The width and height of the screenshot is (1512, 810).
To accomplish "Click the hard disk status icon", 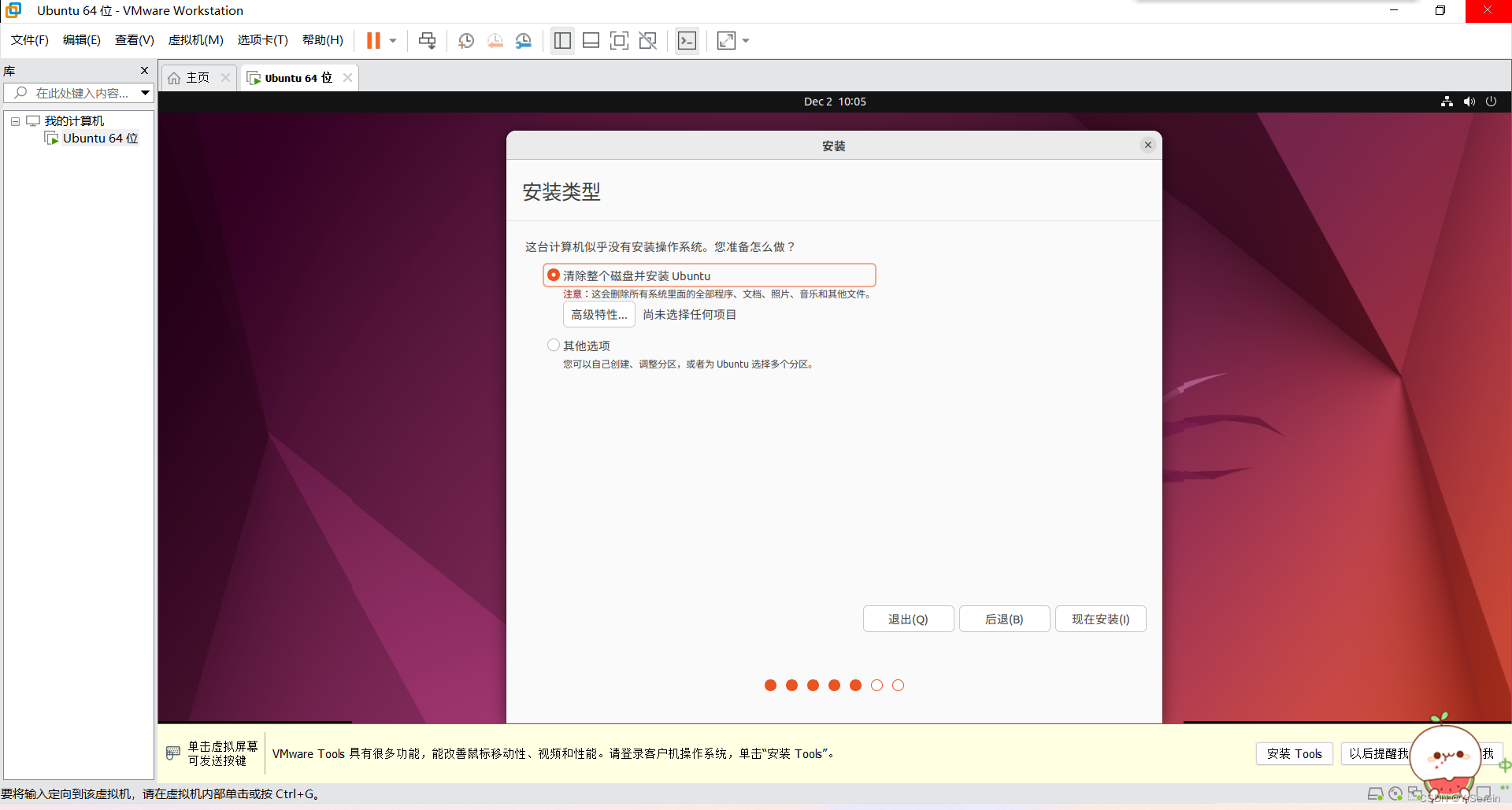I will [x=1375, y=794].
